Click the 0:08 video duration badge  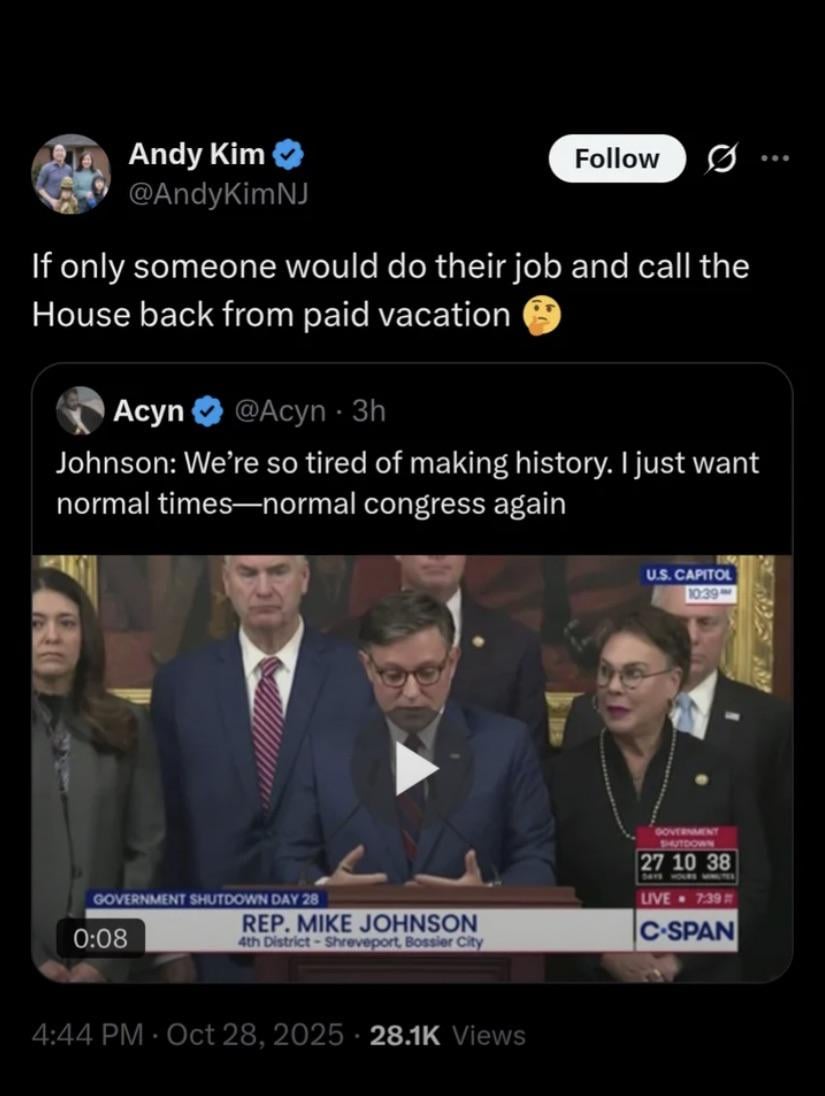tap(101, 937)
